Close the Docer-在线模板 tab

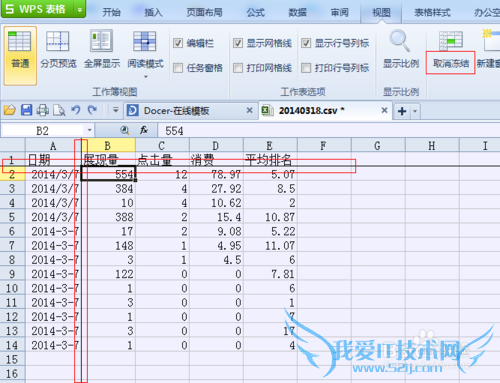(249, 110)
